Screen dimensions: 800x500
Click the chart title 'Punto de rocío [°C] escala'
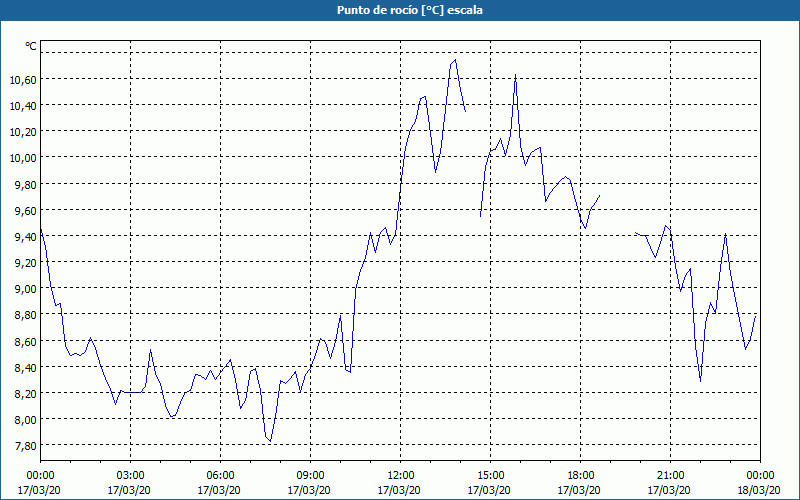410,10
